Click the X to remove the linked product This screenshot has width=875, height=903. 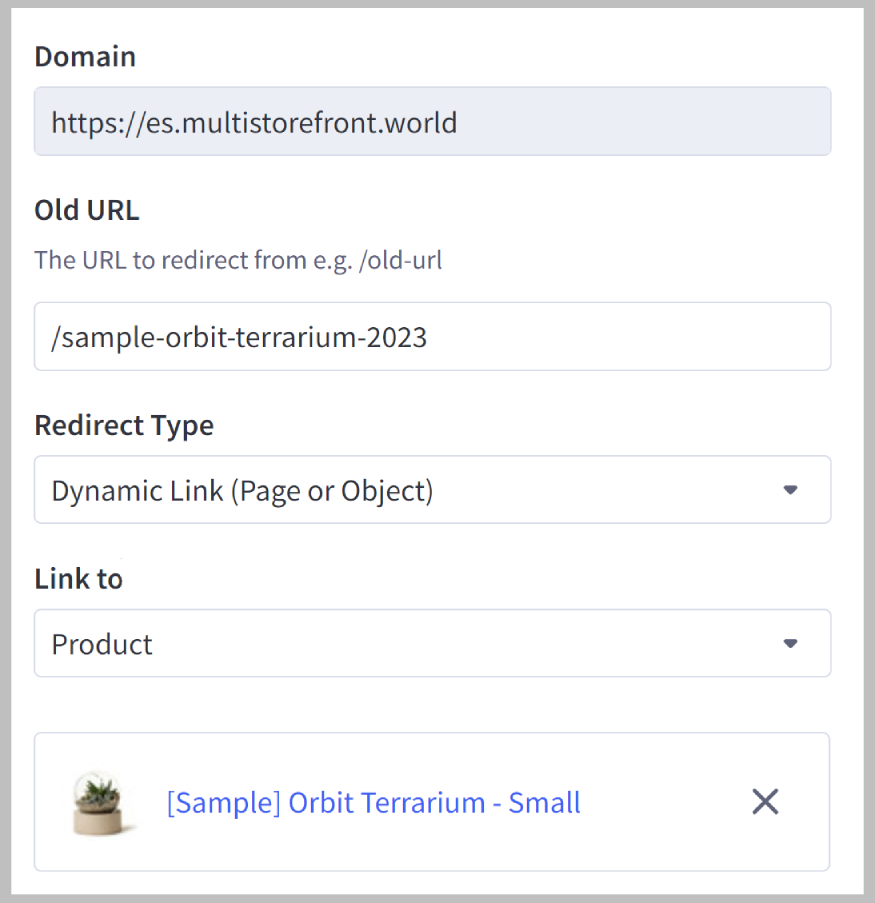(765, 801)
